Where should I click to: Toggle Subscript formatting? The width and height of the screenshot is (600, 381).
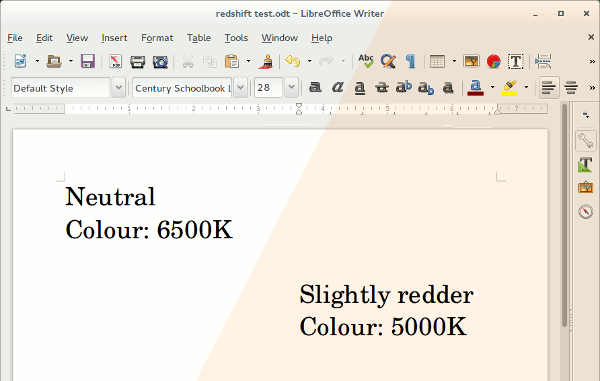(426, 88)
